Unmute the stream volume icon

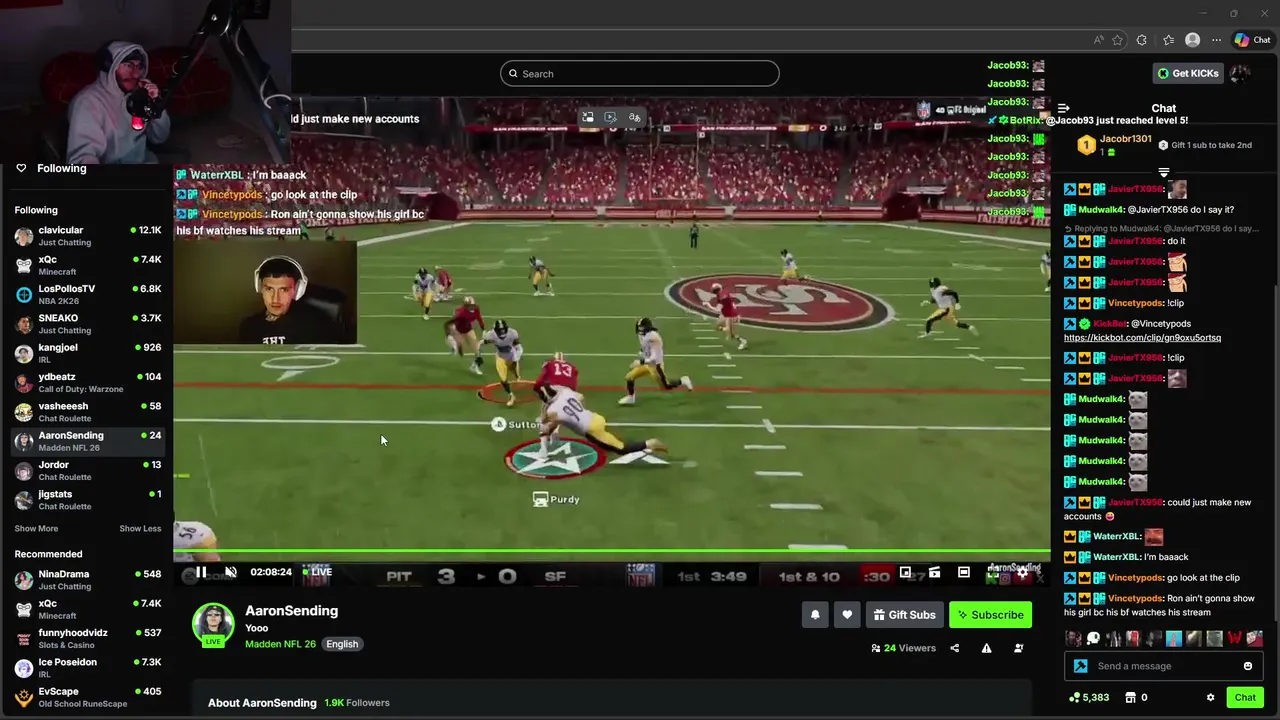click(230, 572)
